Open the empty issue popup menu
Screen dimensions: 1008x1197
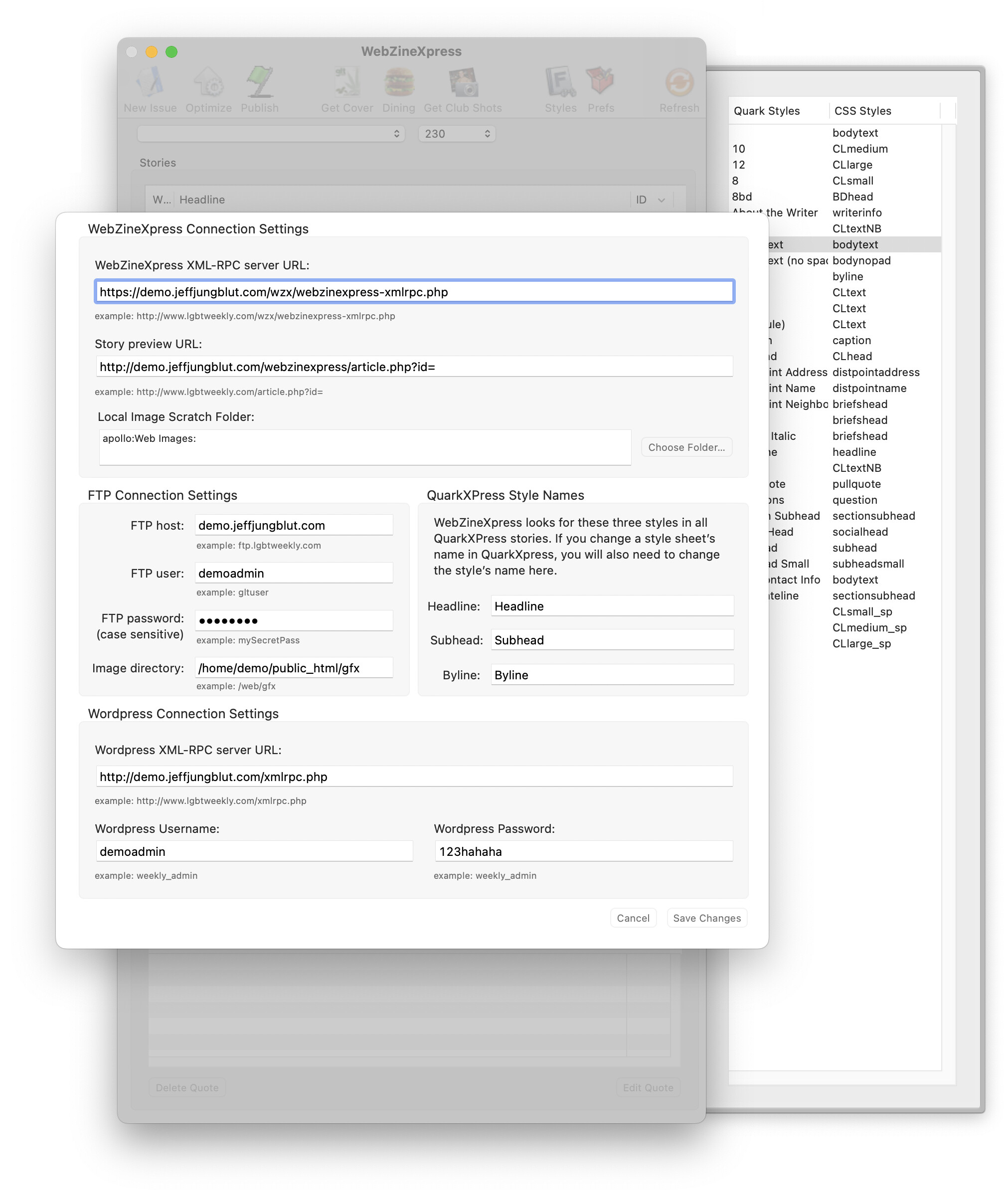271,134
